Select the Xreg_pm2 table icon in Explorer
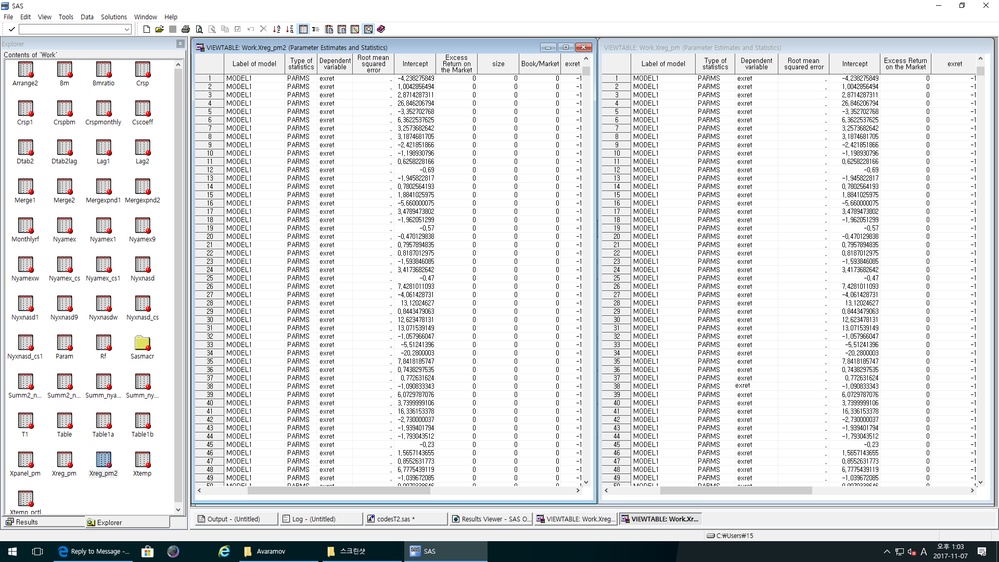Image resolution: width=999 pixels, height=562 pixels. click(x=103, y=463)
